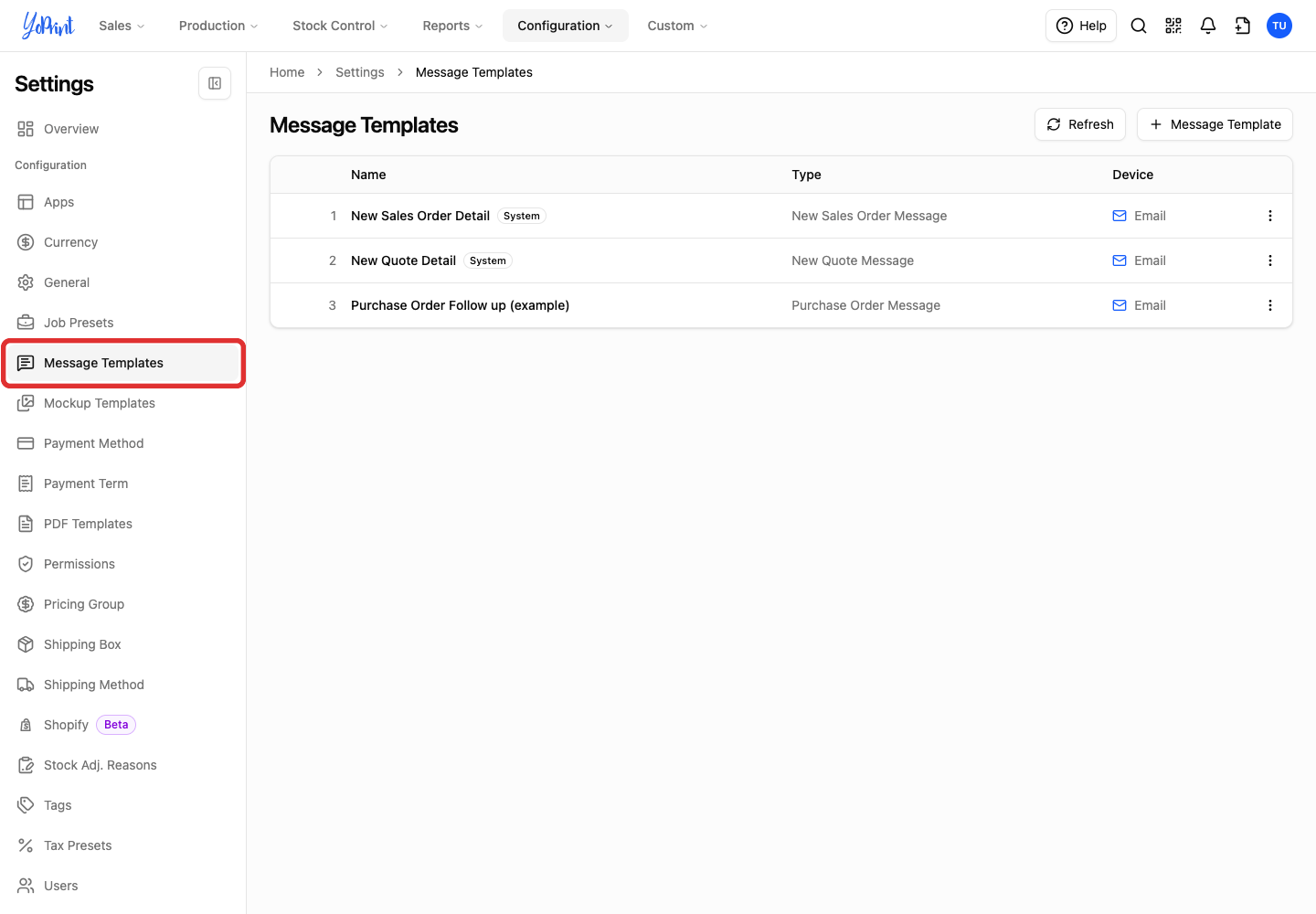Open actions menu for New Quote Detail
Screen dimensions: 1316x914
coord(1270,260)
